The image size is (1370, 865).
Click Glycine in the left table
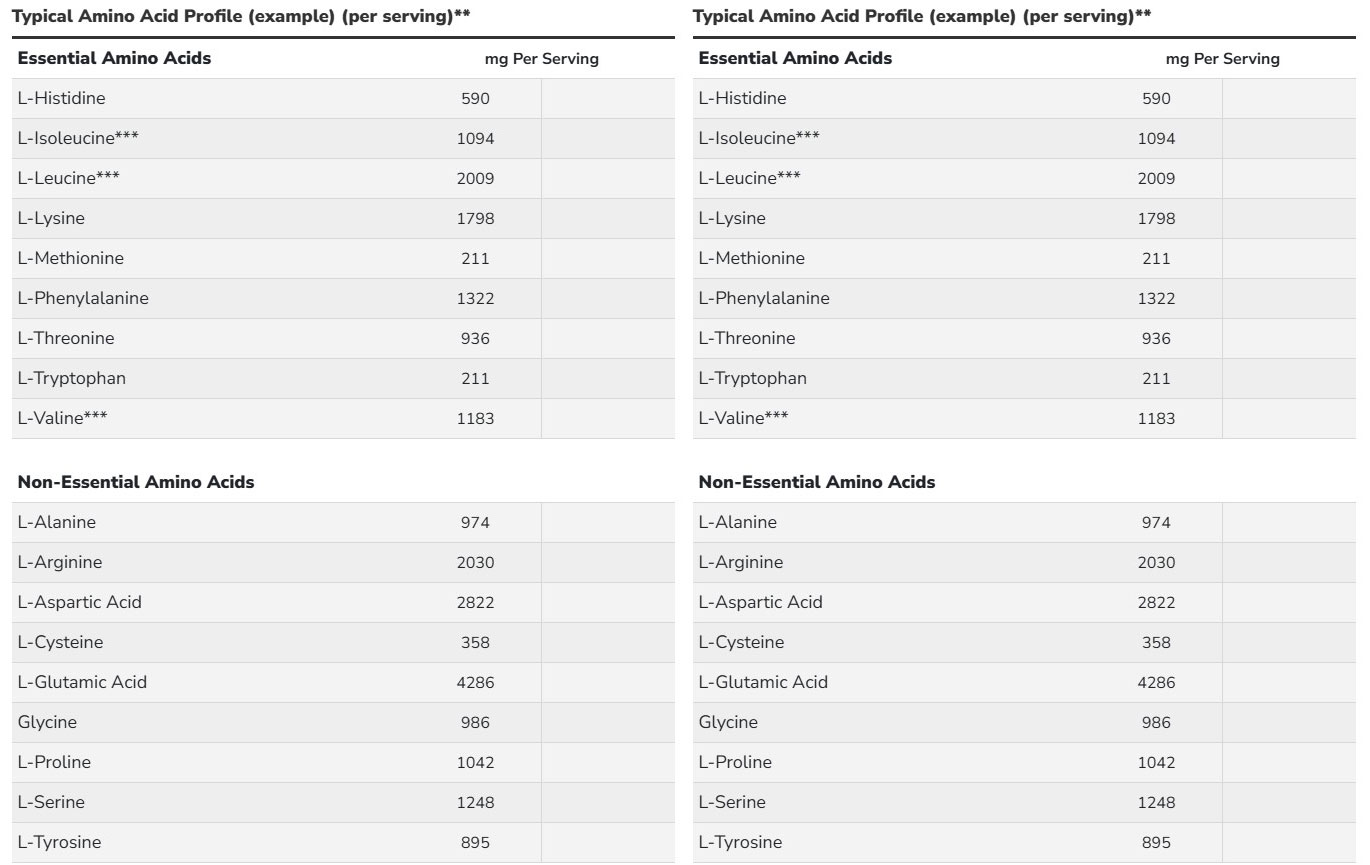[x=47, y=722]
